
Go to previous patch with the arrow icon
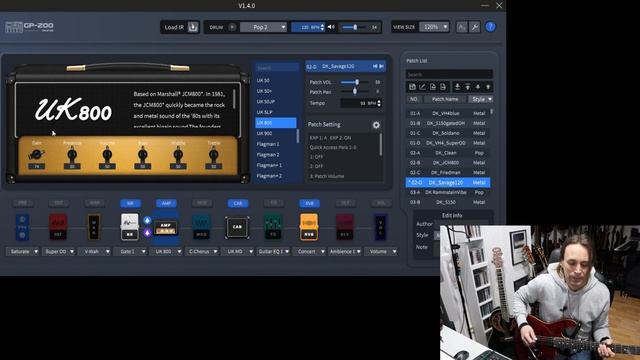(375, 66)
